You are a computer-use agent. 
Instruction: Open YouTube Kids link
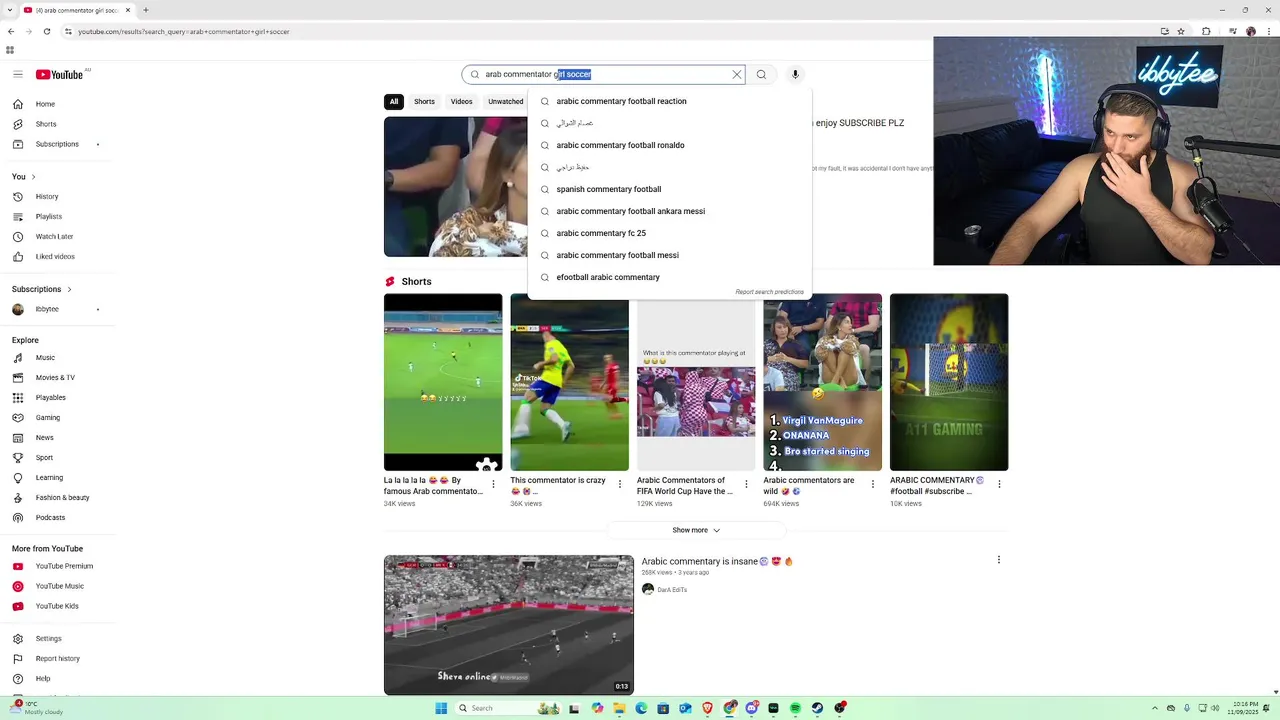(58, 606)
